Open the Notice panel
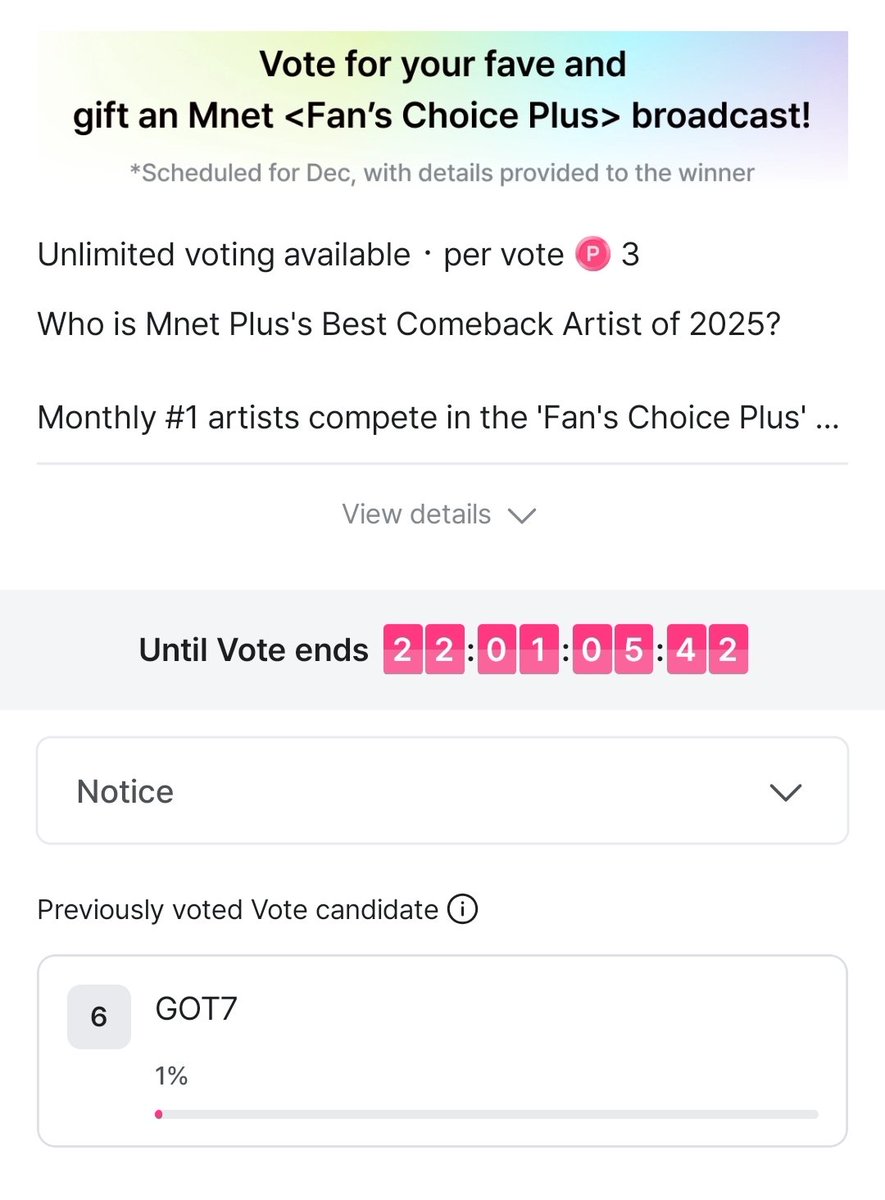The image size is (885, 1200). click(x=442, y=791)
